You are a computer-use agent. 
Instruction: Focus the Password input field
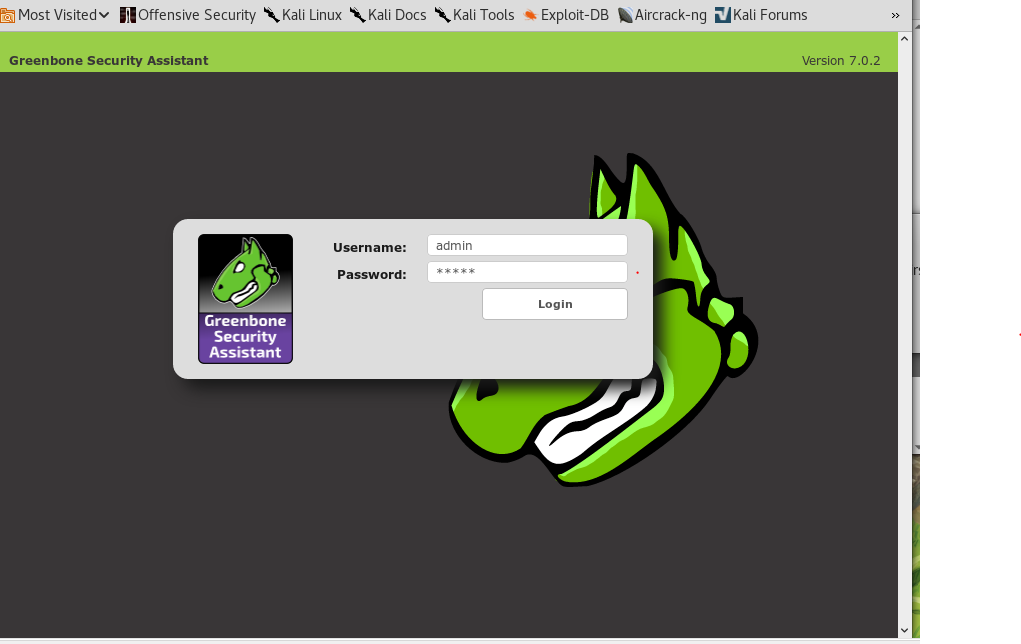tap(527, 272)
